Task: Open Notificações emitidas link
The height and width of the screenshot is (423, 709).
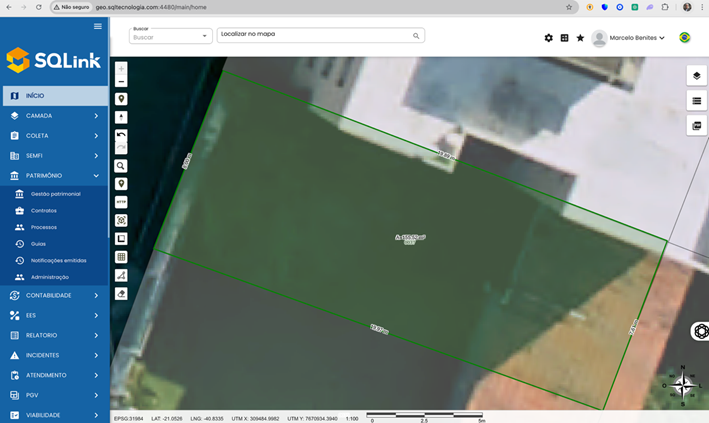Action: point(58,260)
